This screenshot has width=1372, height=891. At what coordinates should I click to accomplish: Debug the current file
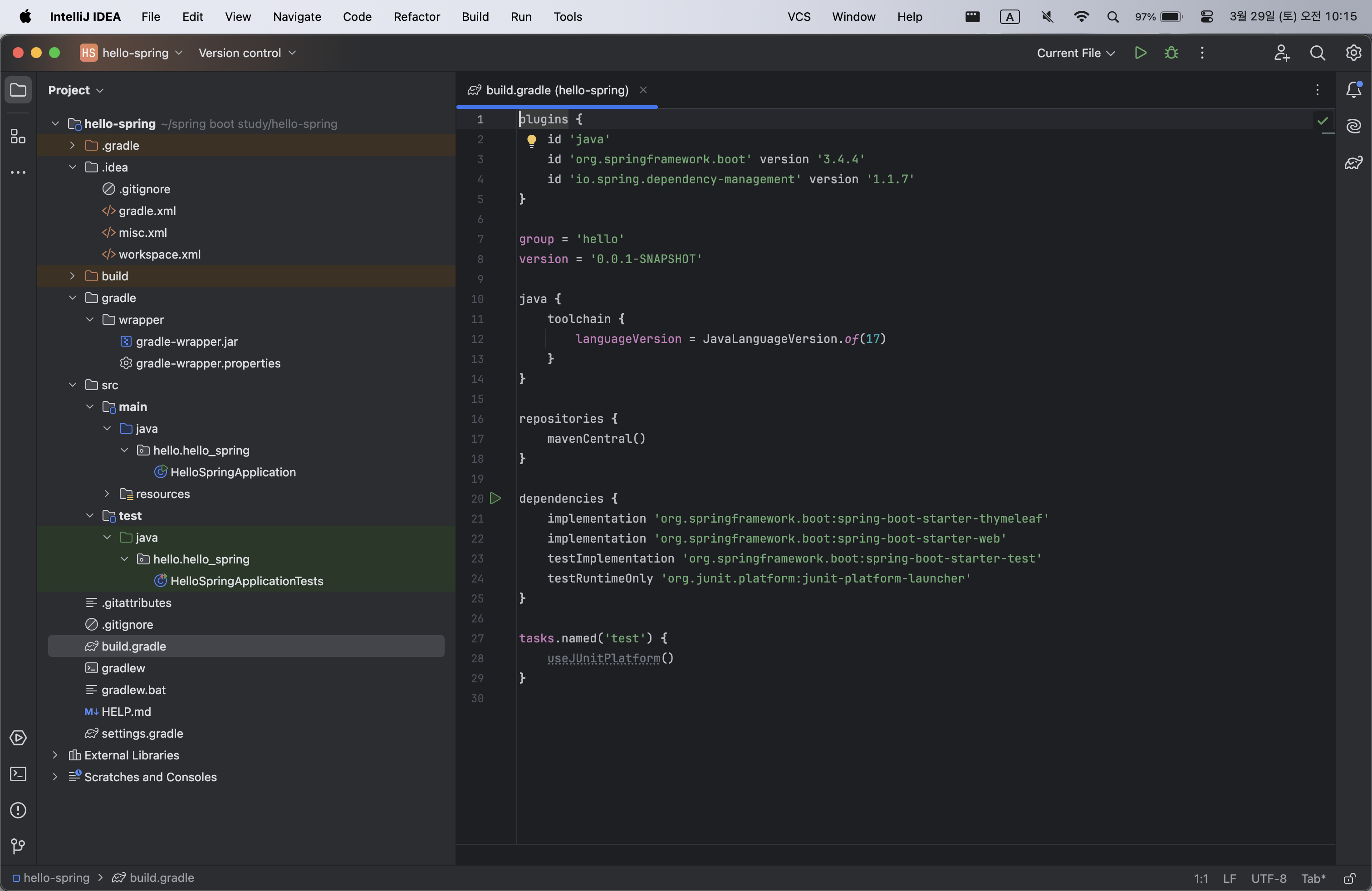tap(1171, 53)
